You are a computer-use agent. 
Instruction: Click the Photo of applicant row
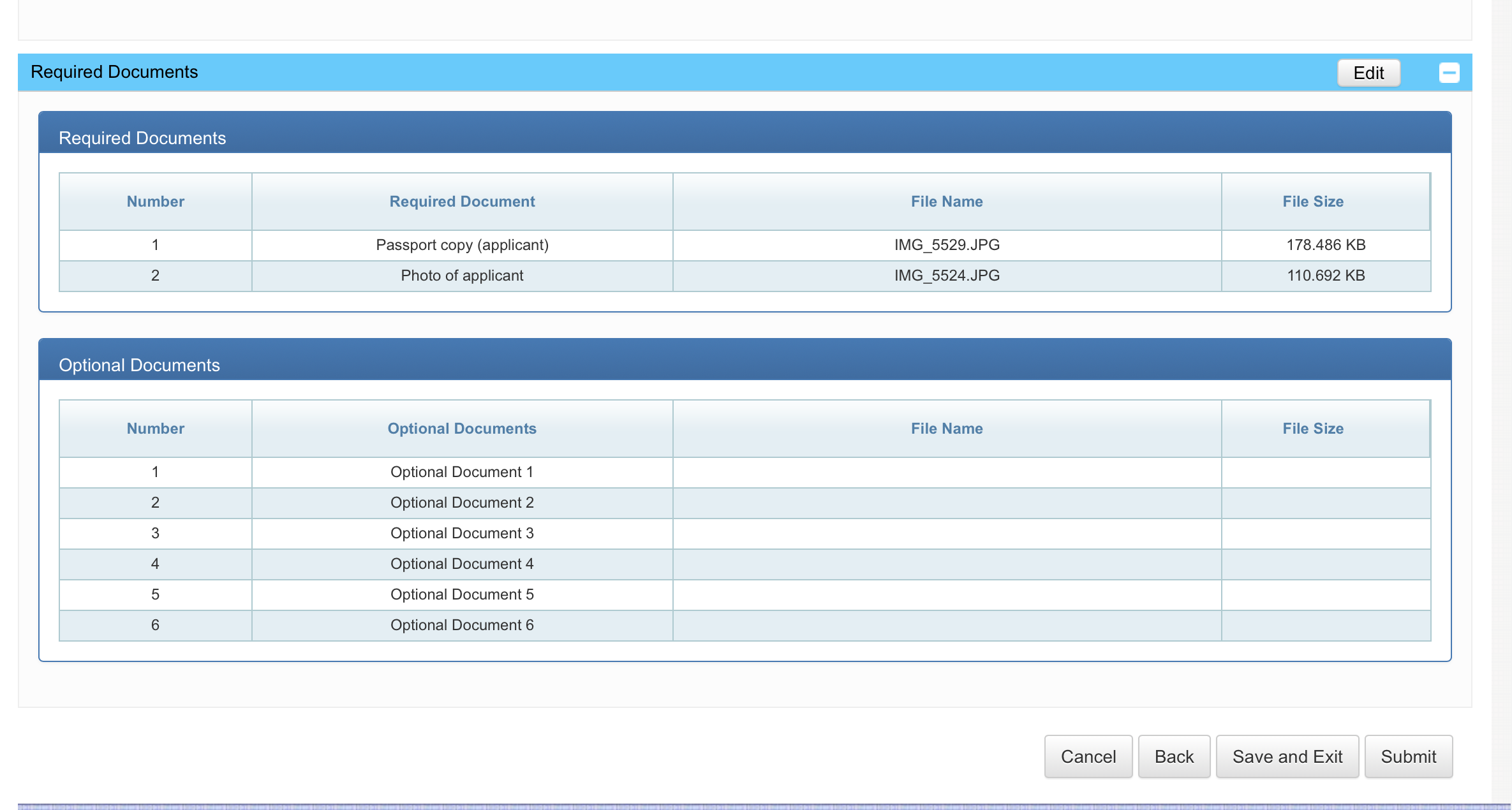462,276
